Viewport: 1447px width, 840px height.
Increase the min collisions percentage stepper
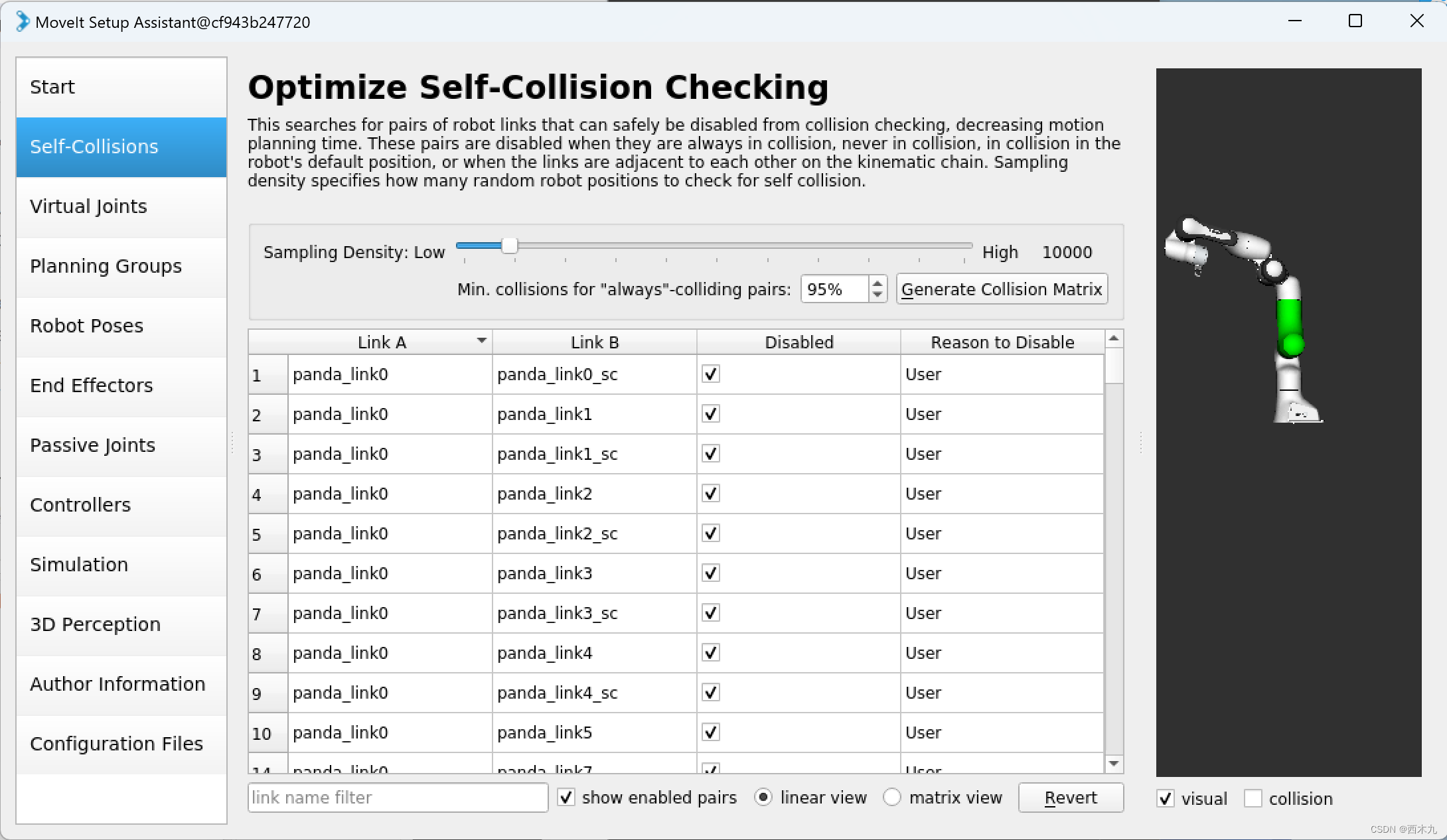click(x=877, y=283)
